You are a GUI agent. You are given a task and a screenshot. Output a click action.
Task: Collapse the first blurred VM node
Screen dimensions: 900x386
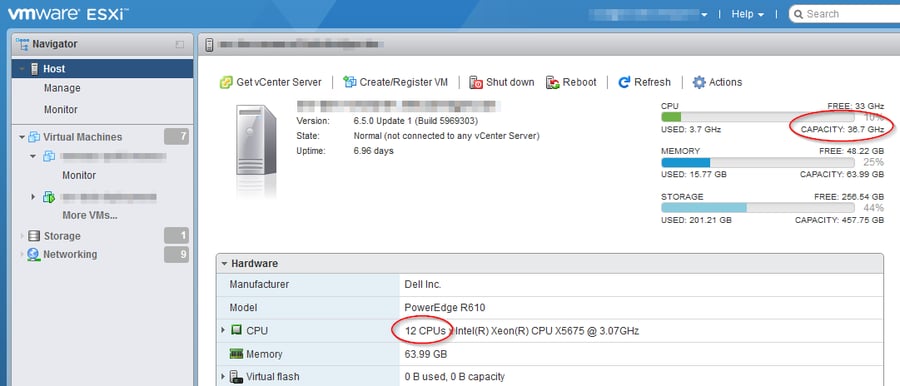33,156
